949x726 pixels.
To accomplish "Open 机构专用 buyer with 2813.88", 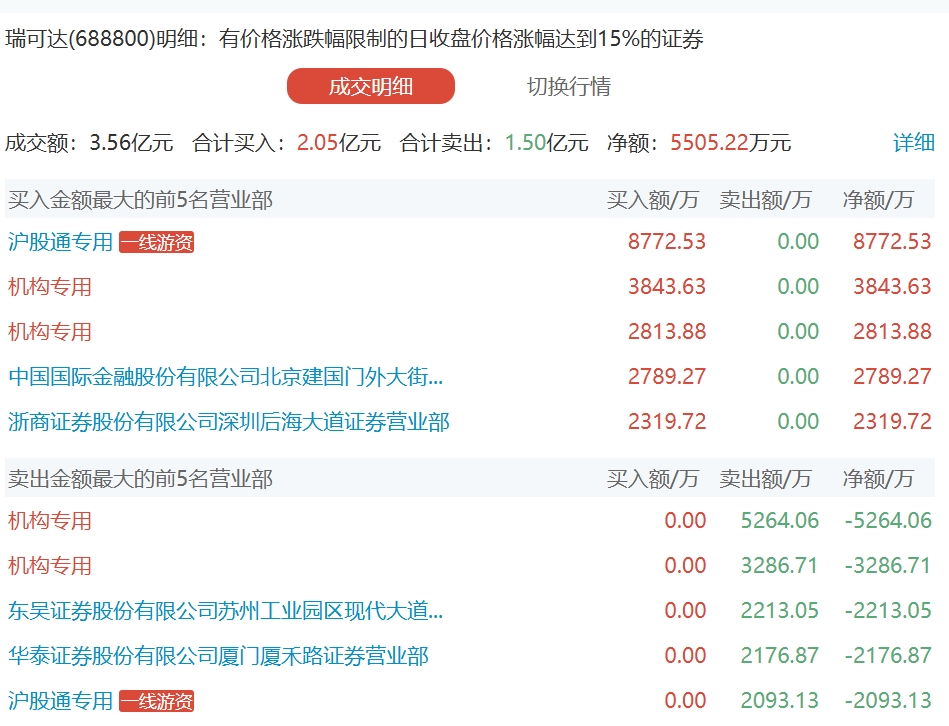I will tap(50, 332).
